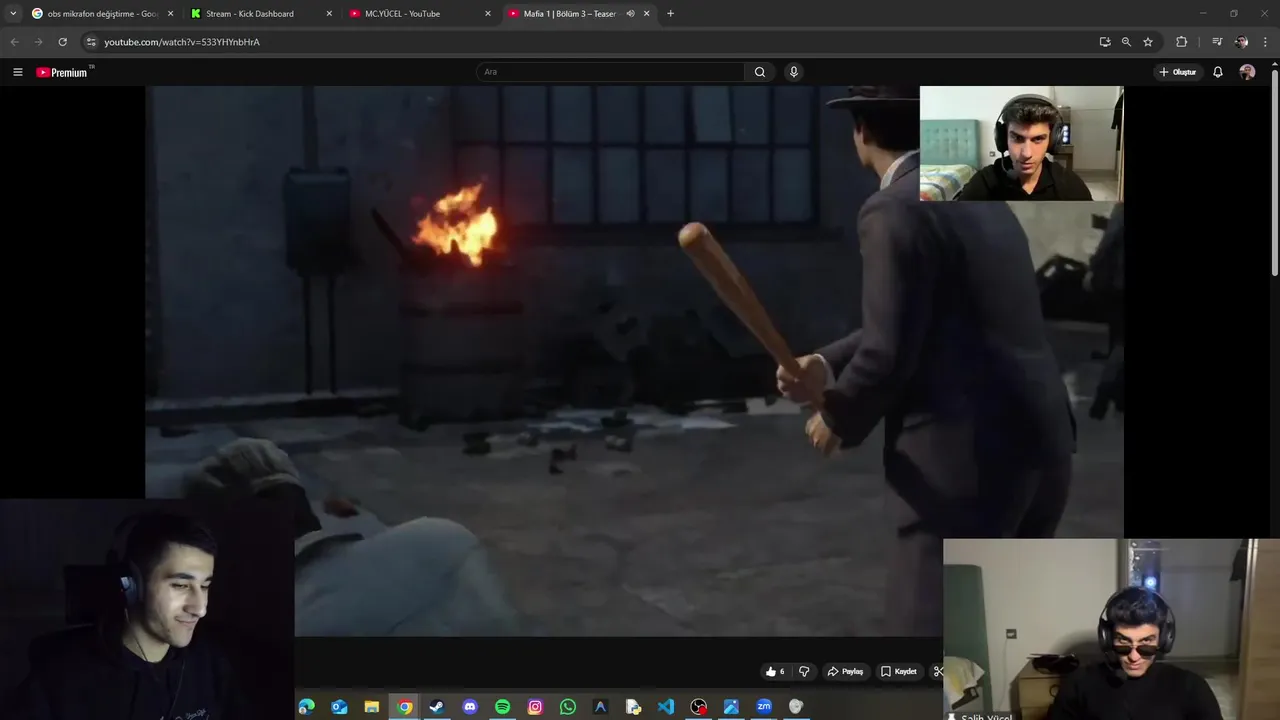
Task: View site information icon in address bar
Action: click(x=91, y=42)
